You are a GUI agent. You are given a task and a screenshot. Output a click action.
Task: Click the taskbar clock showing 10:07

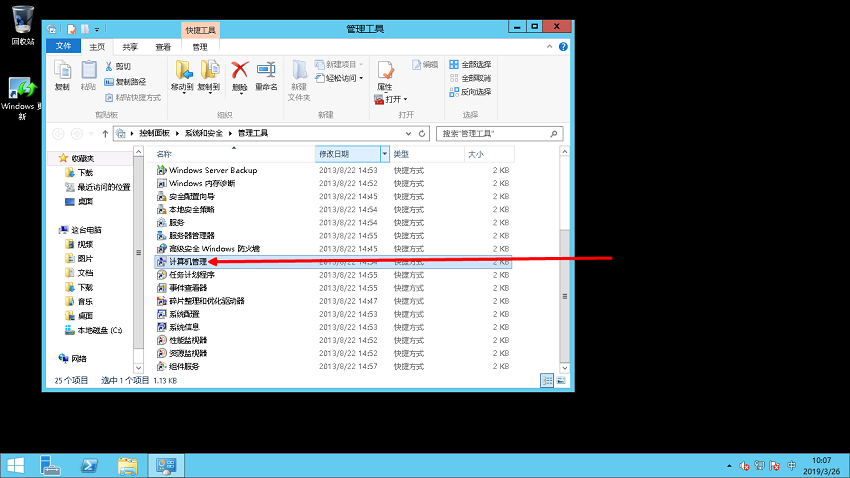tap(821, 466)
